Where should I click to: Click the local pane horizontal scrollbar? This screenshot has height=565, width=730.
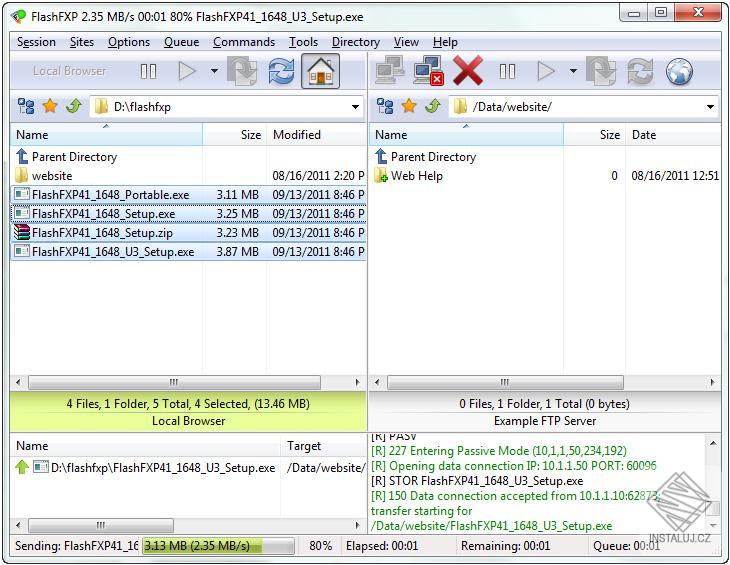click(174, 383)
